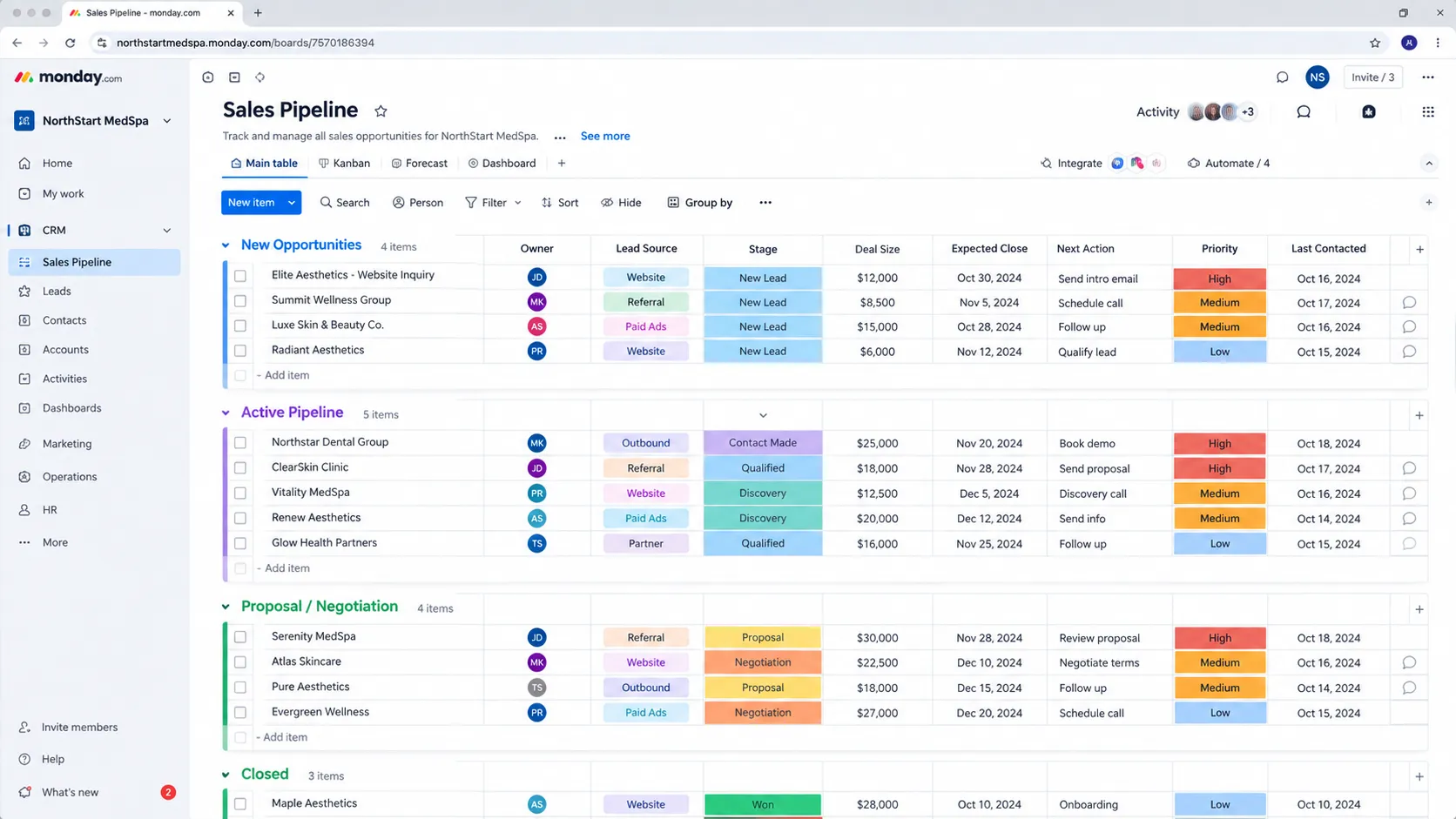The width and height of the screenshot is (1456, 819).
Task: Open the Dashboard view tab
Action: tap(502, 164)
